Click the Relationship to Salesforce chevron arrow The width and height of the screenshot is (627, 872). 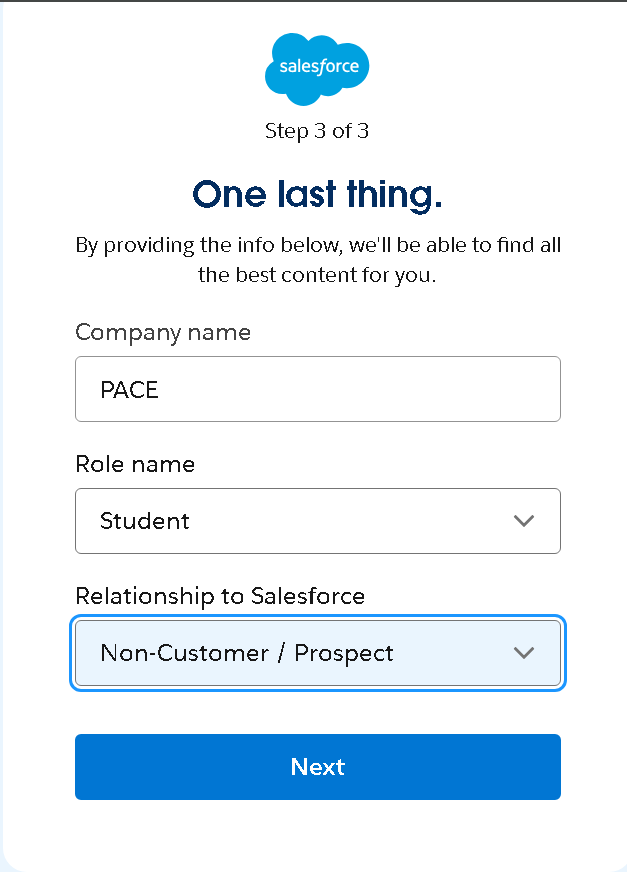tap(523, 653)
